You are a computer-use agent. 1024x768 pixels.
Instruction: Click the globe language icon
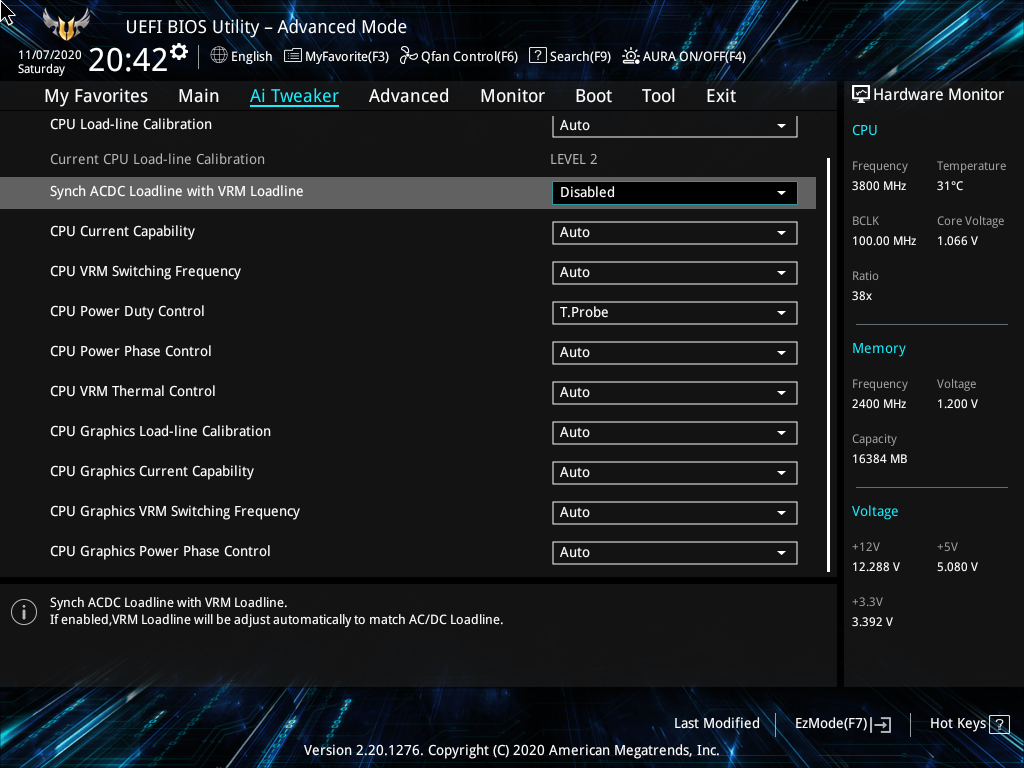[219, 56]
